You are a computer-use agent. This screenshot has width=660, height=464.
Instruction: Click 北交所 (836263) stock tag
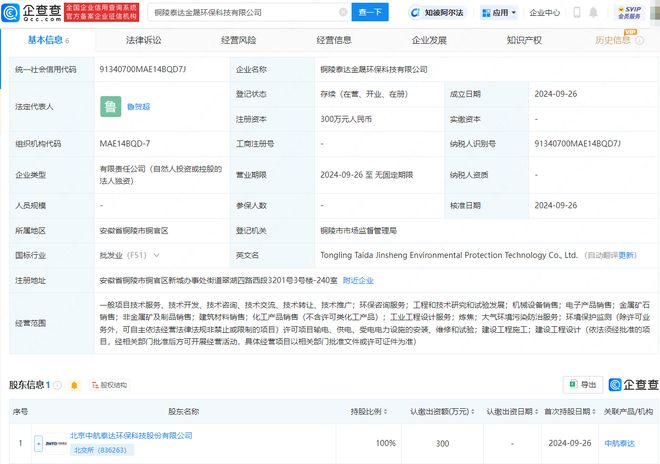[100, 450]
